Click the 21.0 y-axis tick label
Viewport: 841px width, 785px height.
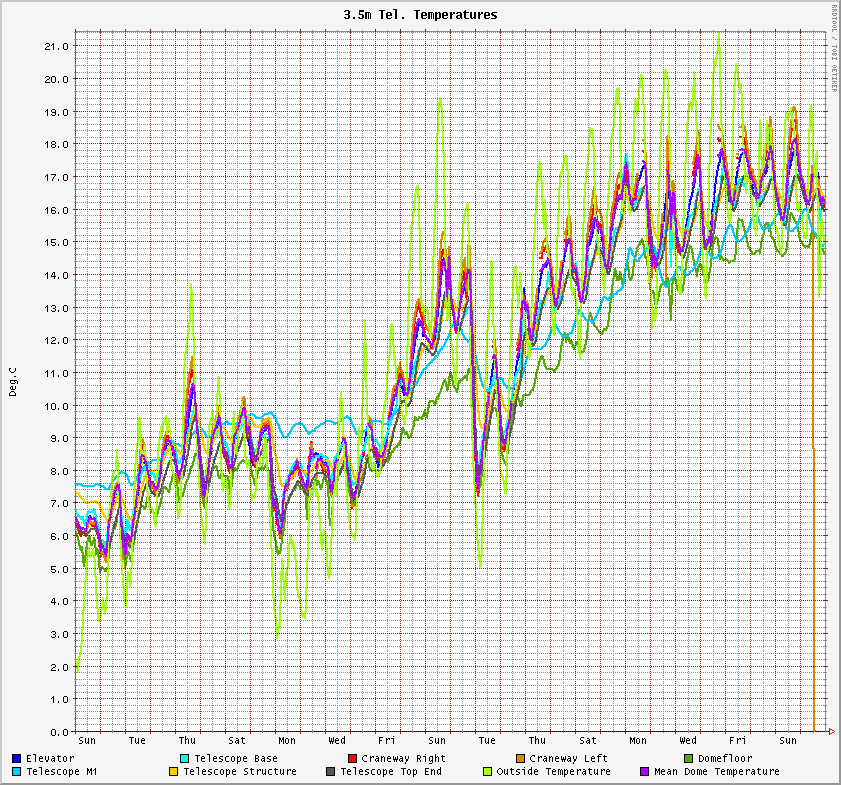(57, 46)
